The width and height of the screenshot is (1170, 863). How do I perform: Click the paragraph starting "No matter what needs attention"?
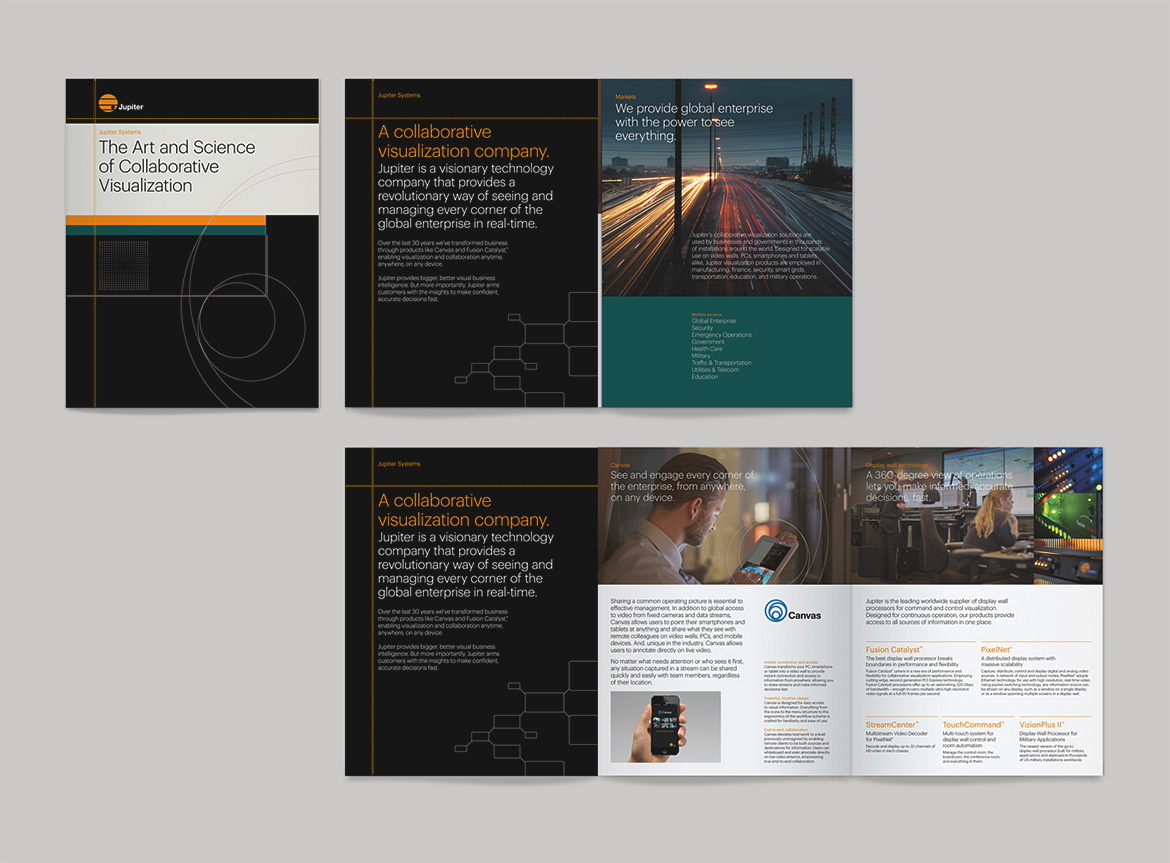click(x=677, y=671)
